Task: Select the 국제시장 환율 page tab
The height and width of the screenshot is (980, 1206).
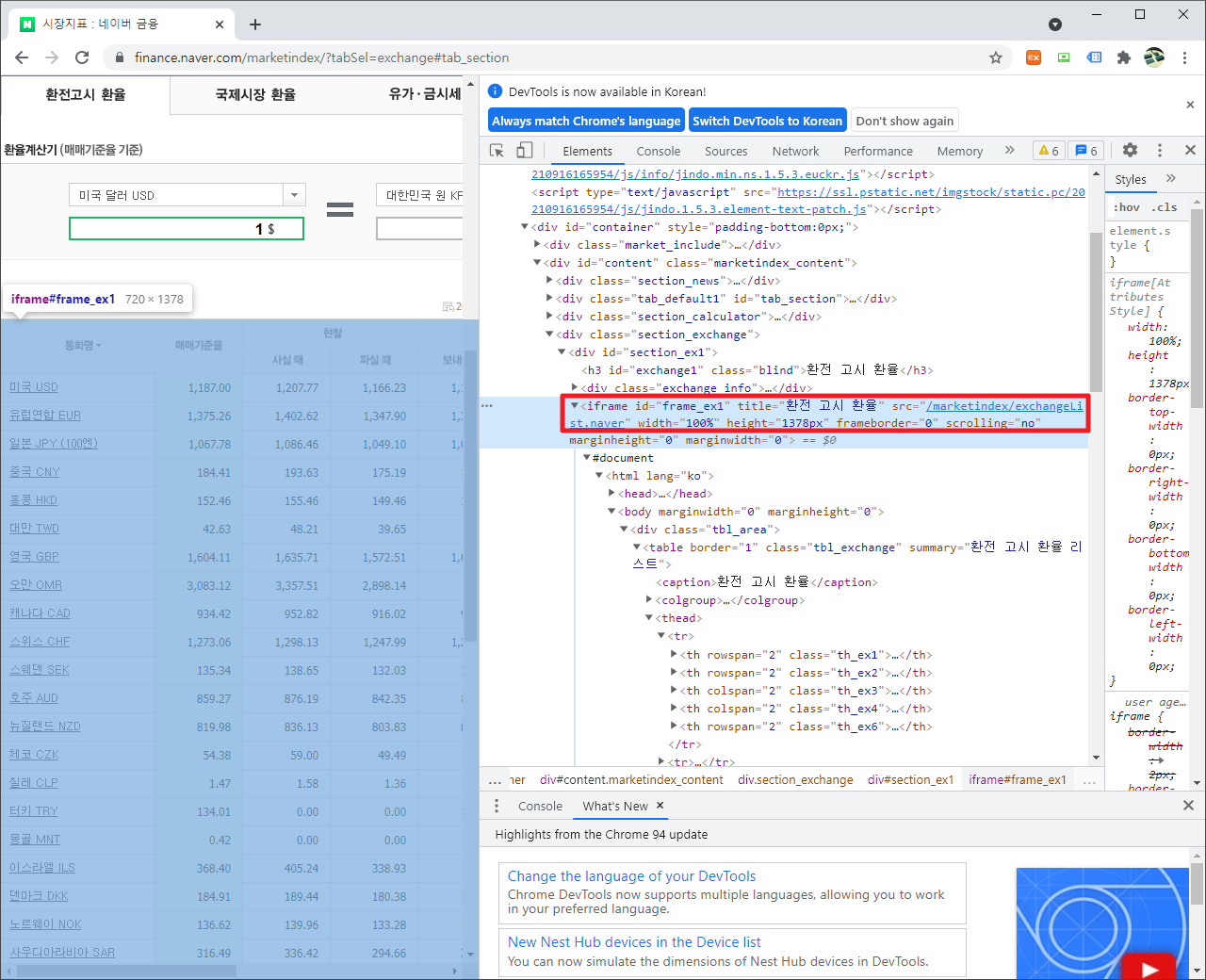Action: coord(255,94)
